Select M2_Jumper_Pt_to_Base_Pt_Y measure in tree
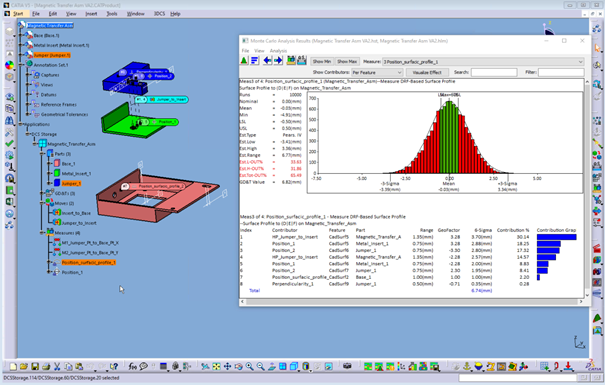This screenshot has width=605, height=385. (90, 253)
